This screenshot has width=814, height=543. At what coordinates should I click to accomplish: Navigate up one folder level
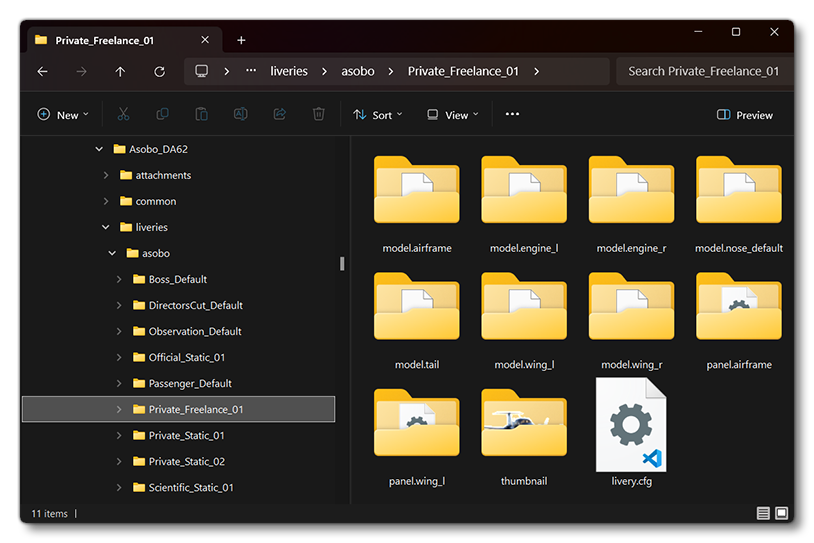click(120, 71)
